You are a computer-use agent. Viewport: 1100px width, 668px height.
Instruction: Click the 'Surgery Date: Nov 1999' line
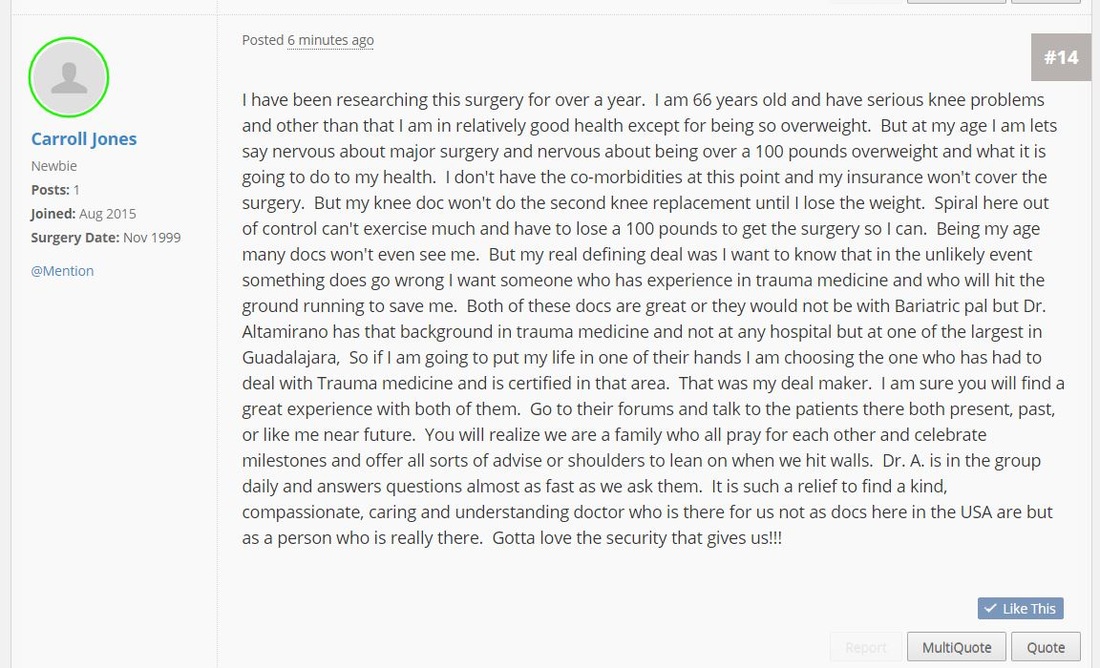(106, 237)
